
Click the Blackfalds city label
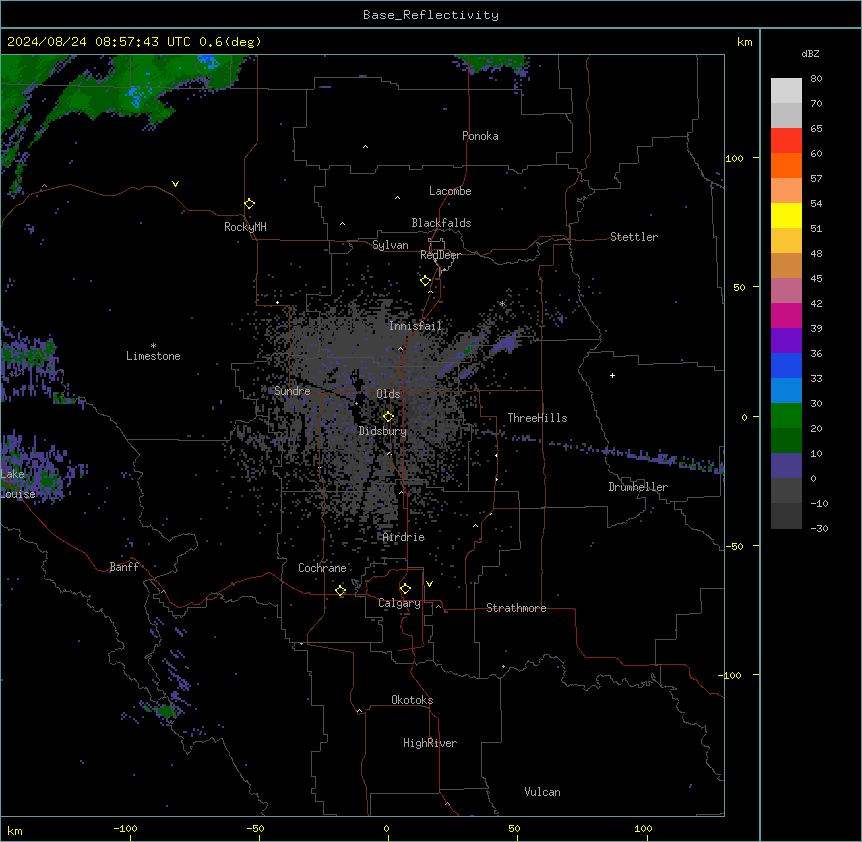pos(441,223)
